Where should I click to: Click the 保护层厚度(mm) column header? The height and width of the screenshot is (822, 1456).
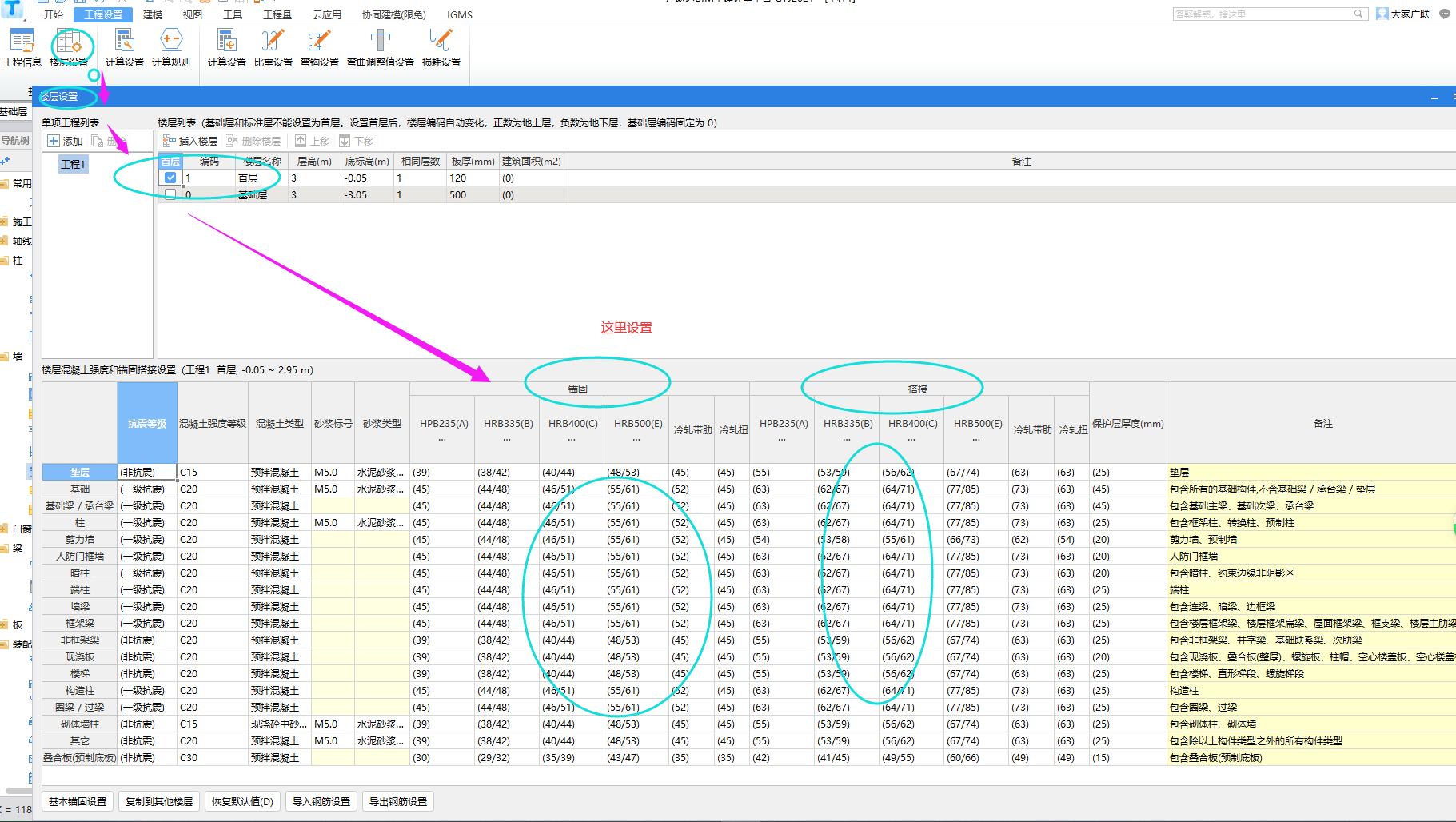pyautogui.click(x=1128, y=423)
